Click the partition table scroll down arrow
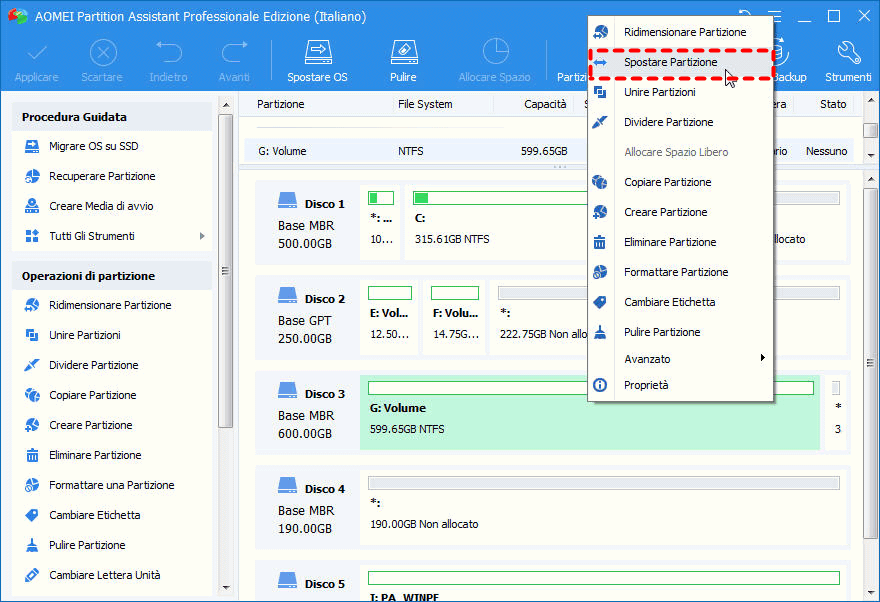This screenshot has height=602, width=880. click(x=870, y=155)
